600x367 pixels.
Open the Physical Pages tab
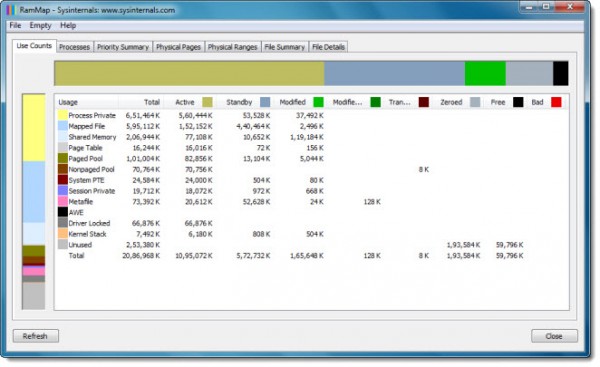(x=178, y=47)
